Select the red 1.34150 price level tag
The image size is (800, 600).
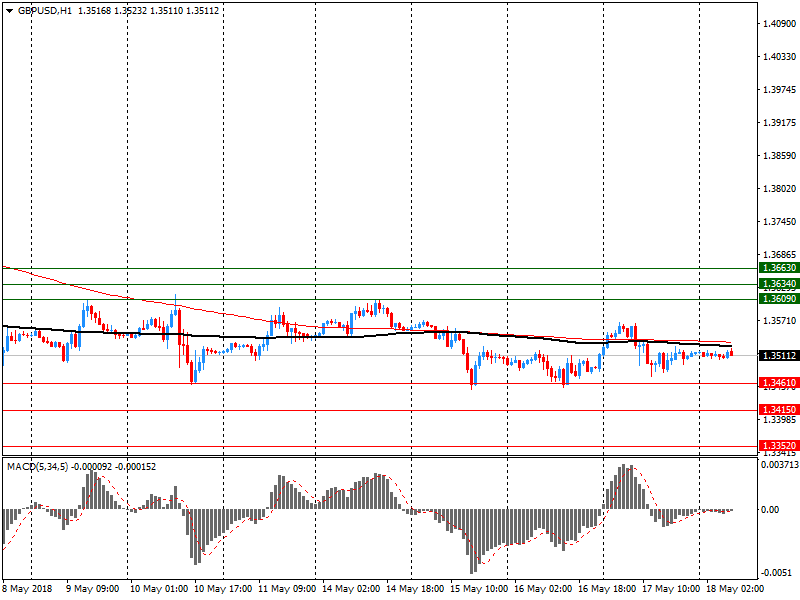coord(779,410)
